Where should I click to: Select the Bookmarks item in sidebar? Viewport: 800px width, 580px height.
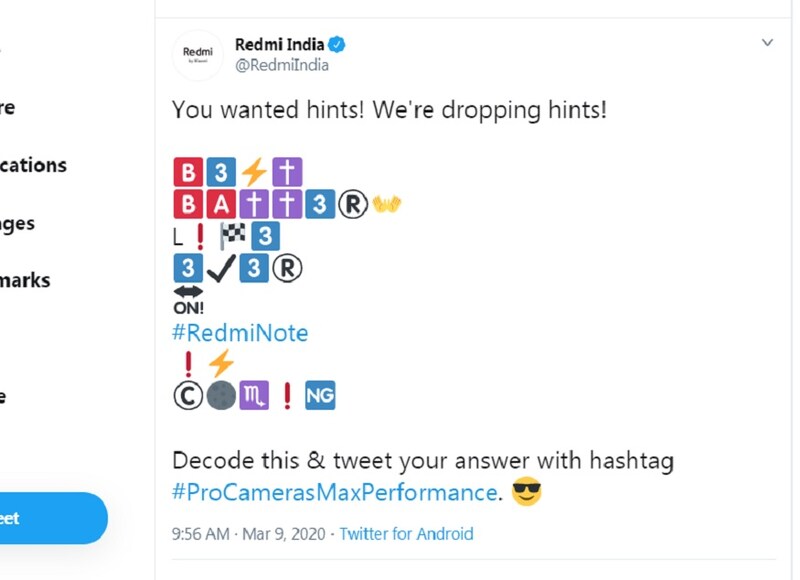pyautogui.click(x=25, y=280)
